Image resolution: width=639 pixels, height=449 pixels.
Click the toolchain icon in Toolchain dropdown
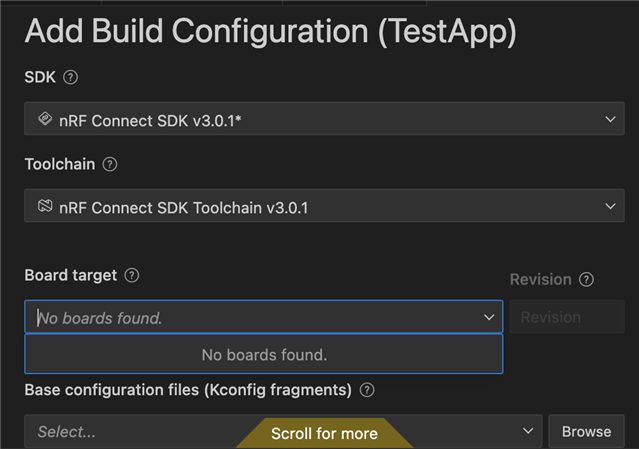click(45, 206)
